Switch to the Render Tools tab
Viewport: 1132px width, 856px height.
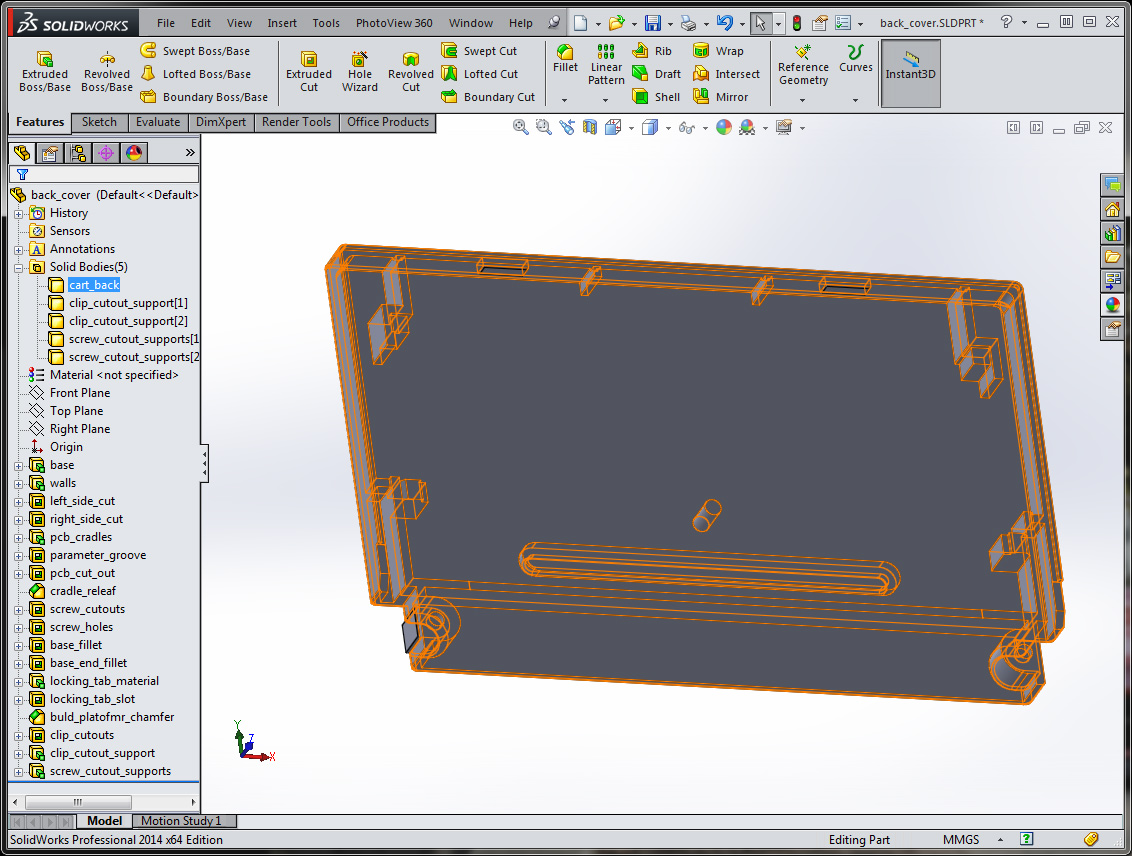click(x=296, y=122)
